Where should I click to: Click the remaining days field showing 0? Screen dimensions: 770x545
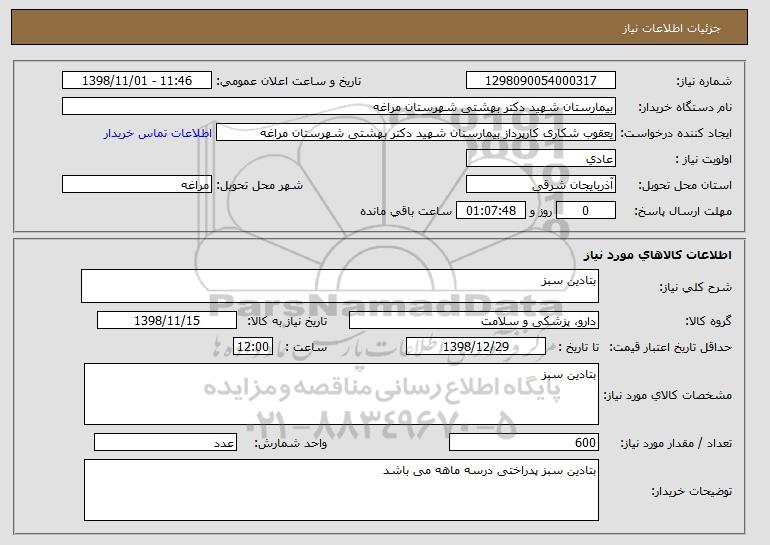585,211
